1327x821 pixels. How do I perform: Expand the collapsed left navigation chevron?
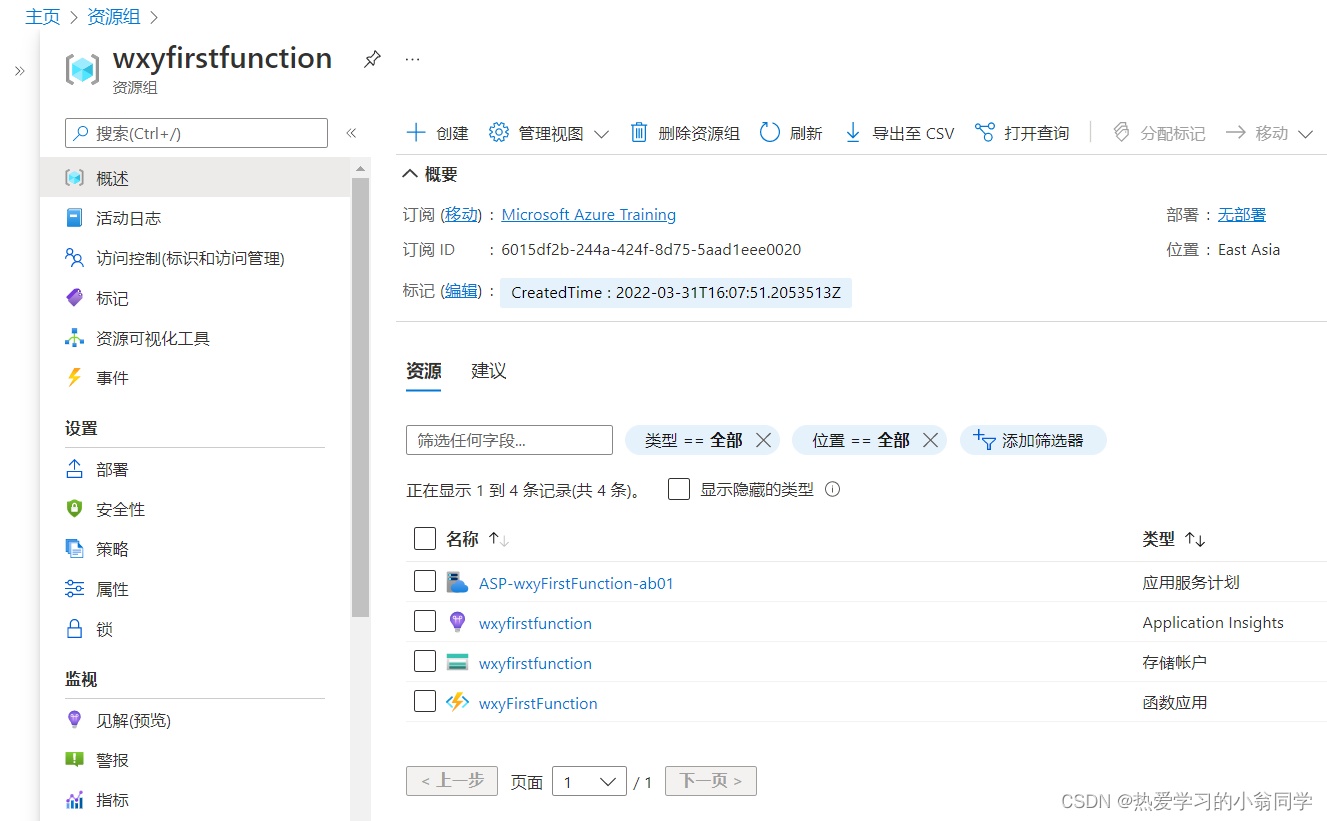click(19, 71)
